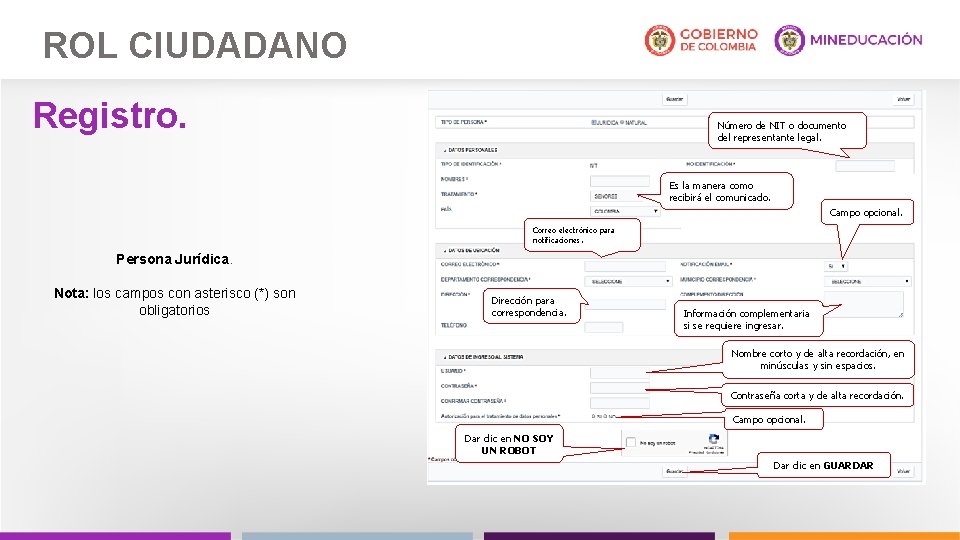The height and width of the screenshot is (540, 960).
Task: Focus the Nombres input field
Action: pos(620,181)
